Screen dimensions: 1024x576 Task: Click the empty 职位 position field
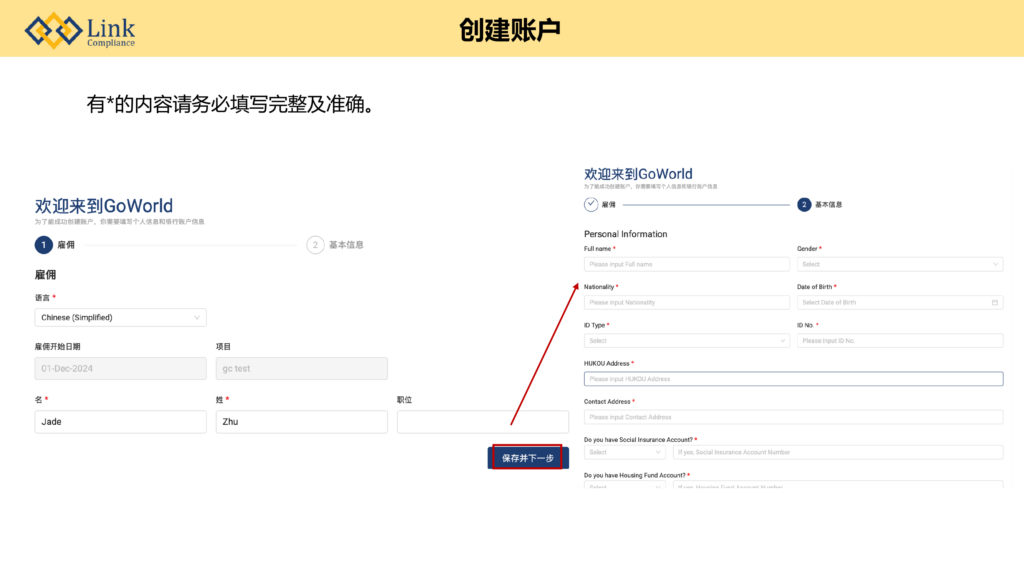482,422
